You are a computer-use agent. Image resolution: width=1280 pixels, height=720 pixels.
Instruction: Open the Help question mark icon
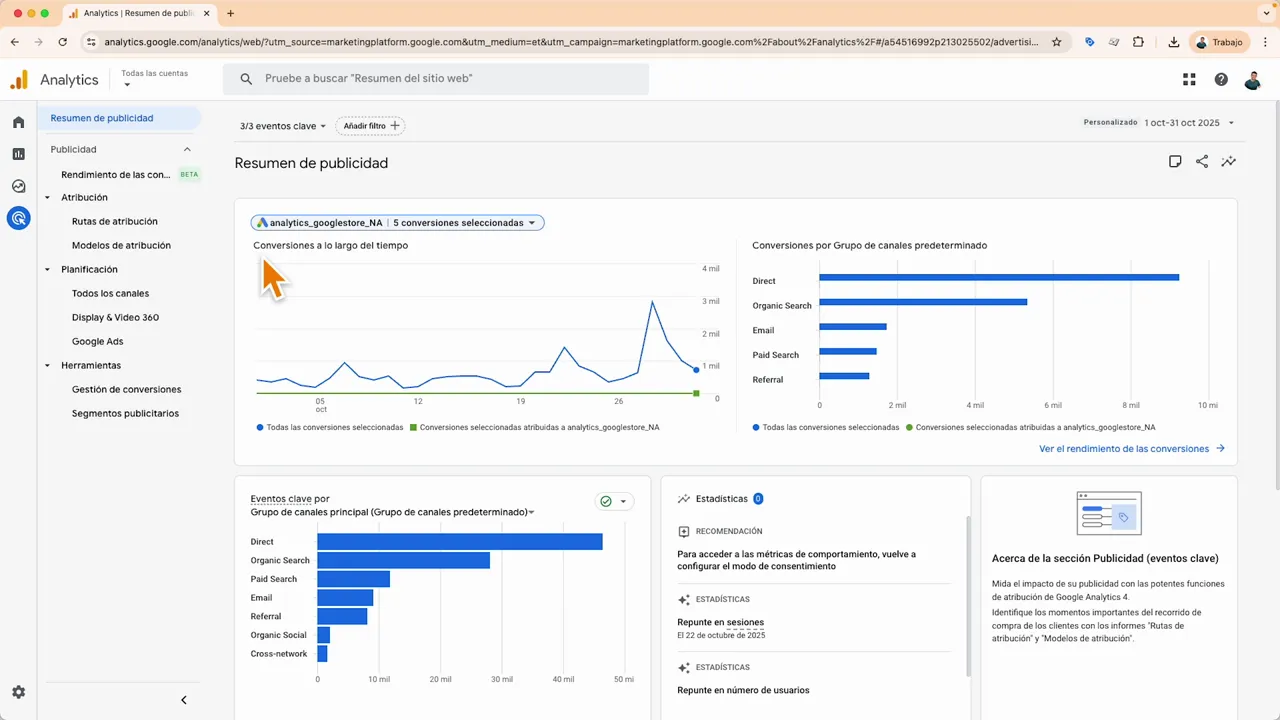(x=1221, y=79)
